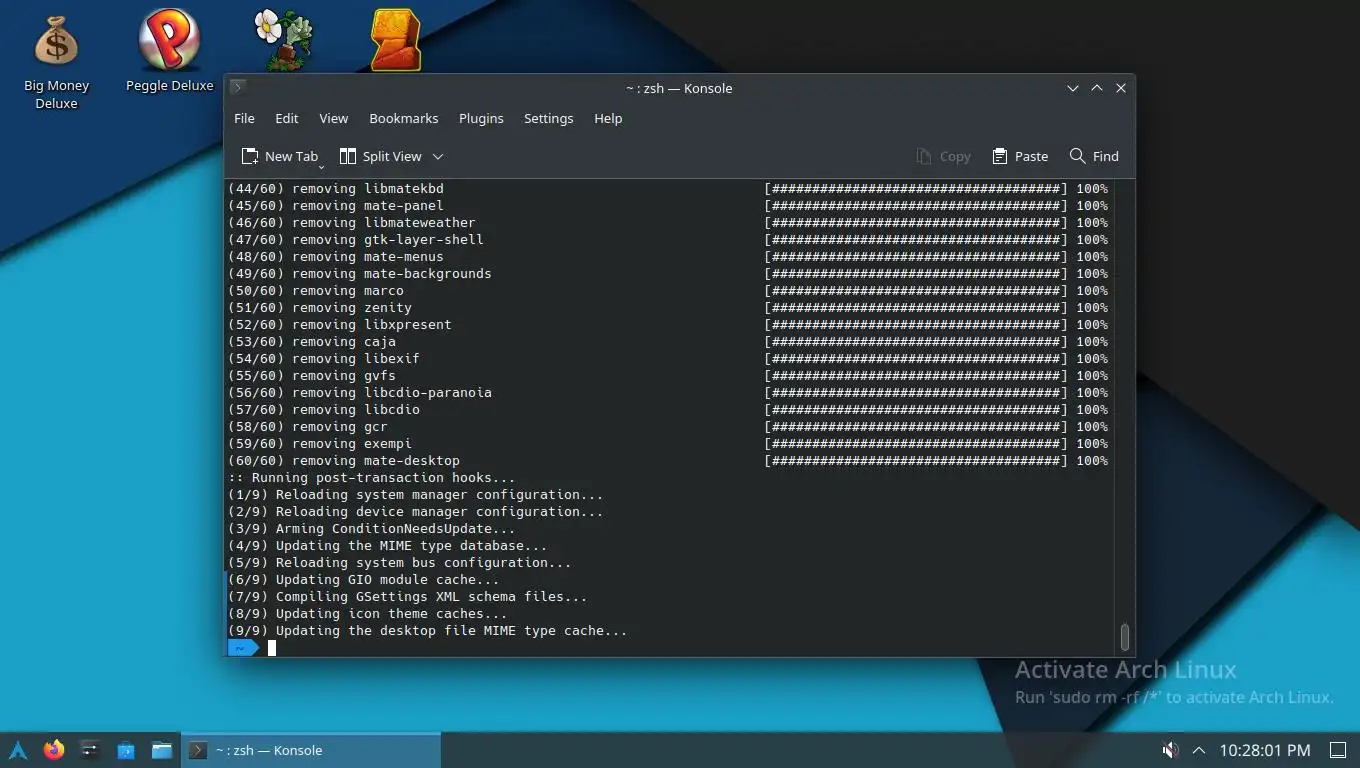The image size is (1360, 768).
Task: Select the orange Z block desktop icon
Action: coord(396,40)
